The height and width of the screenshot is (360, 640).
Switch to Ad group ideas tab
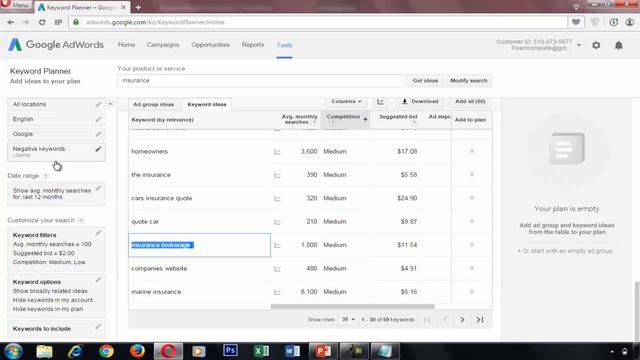(x=153, y=104)
